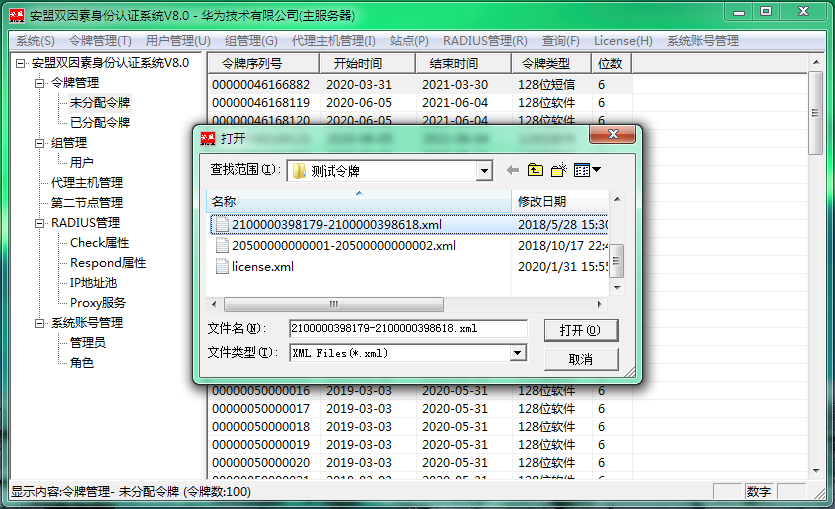Open the 站点(P) menu
This screenshot has width=835, height=509.
coord(409,41)
